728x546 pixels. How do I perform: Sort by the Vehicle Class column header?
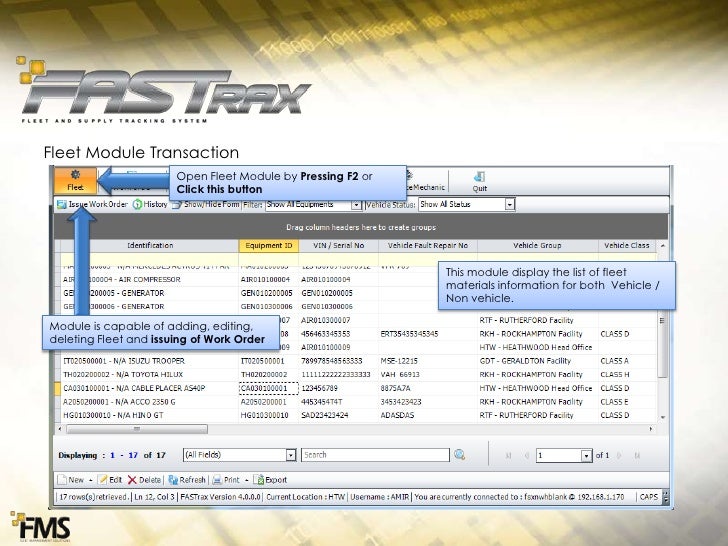pyautogui.click(x=627, y=246)
